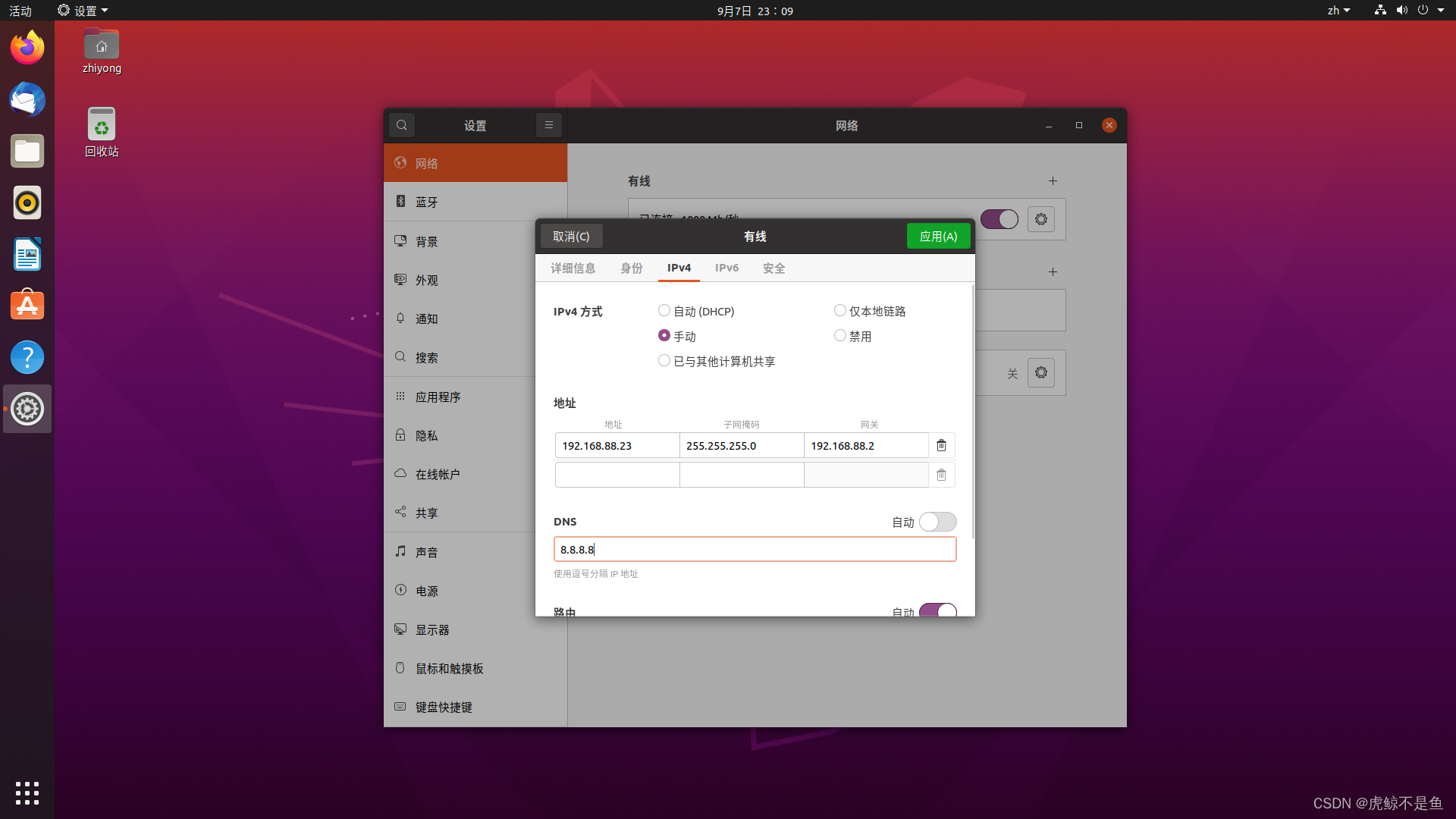Turn off the wired connection switch

point(999,219)
